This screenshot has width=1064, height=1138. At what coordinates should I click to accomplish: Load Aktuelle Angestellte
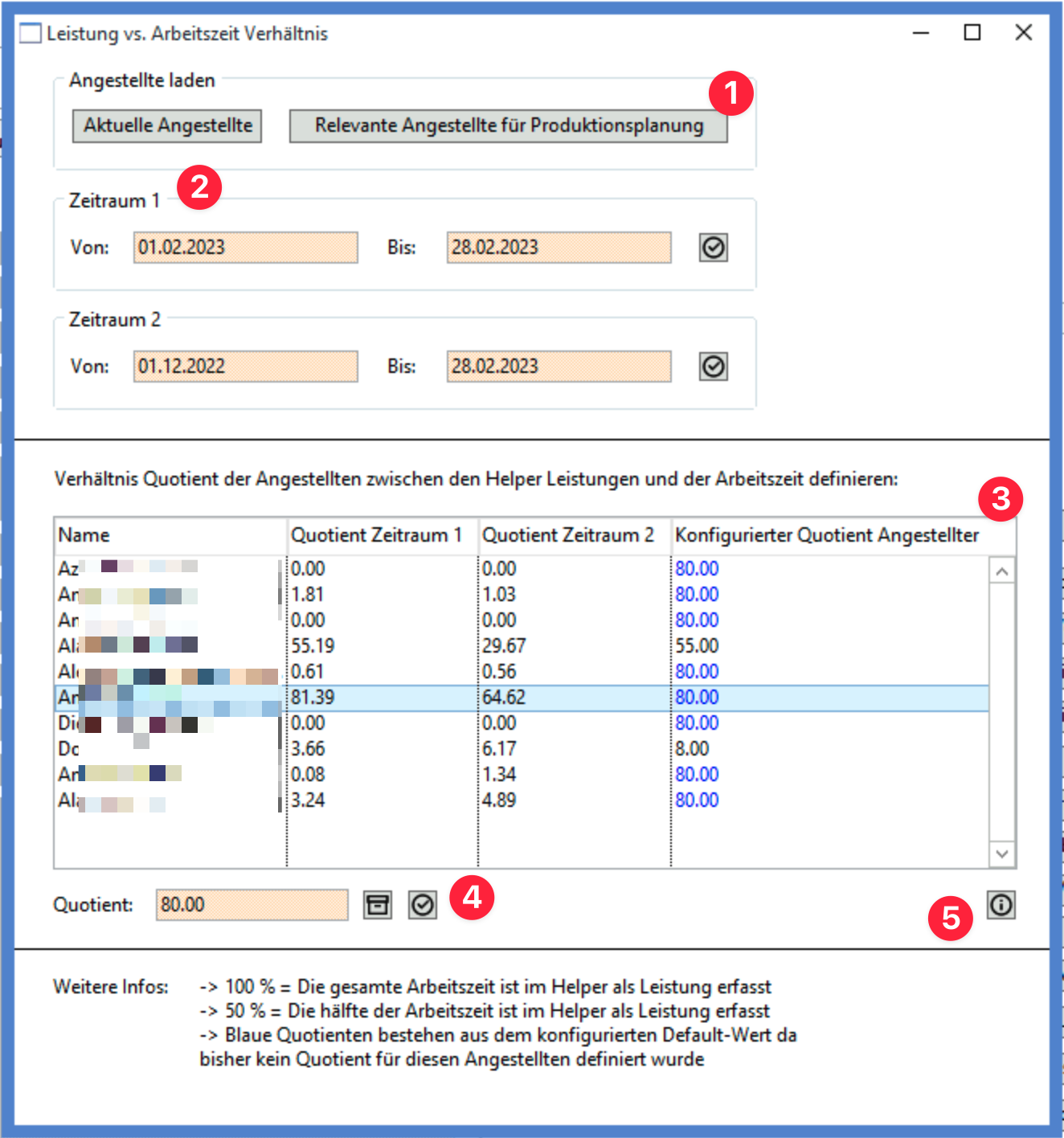167,126
